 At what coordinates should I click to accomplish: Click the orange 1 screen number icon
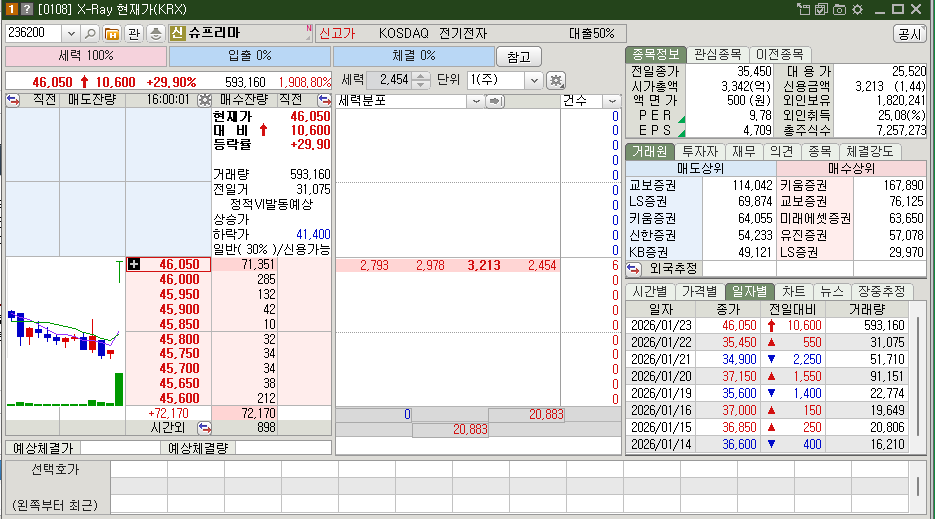(x=11, y=9)
